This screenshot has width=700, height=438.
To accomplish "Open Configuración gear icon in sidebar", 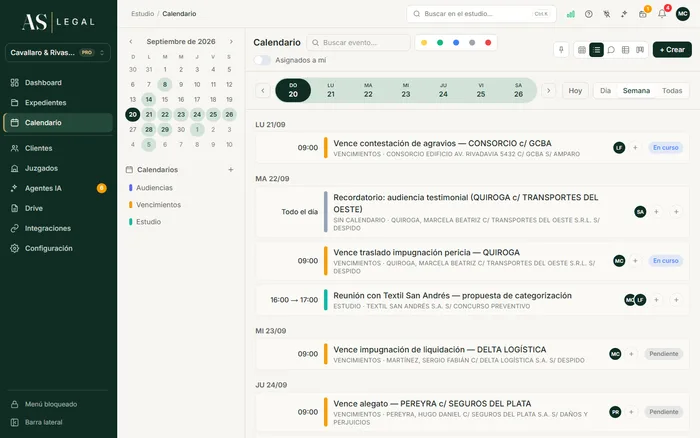I will click(x=15, y=248).
